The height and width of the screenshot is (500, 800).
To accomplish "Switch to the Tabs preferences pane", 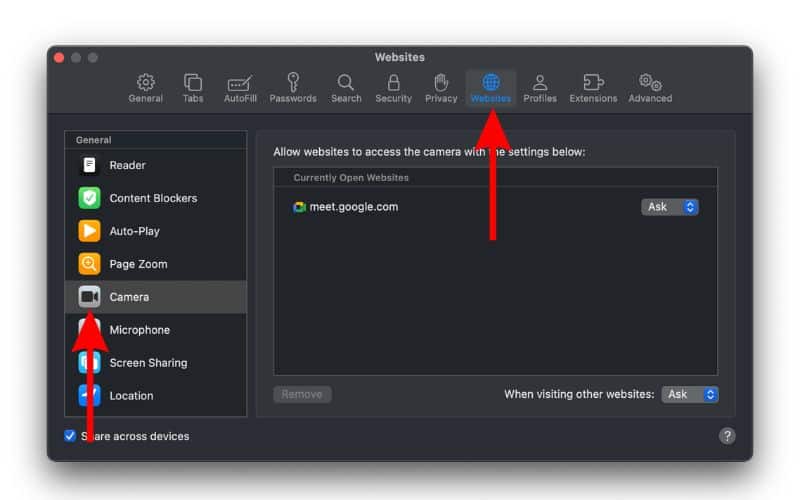I will 193,88.
